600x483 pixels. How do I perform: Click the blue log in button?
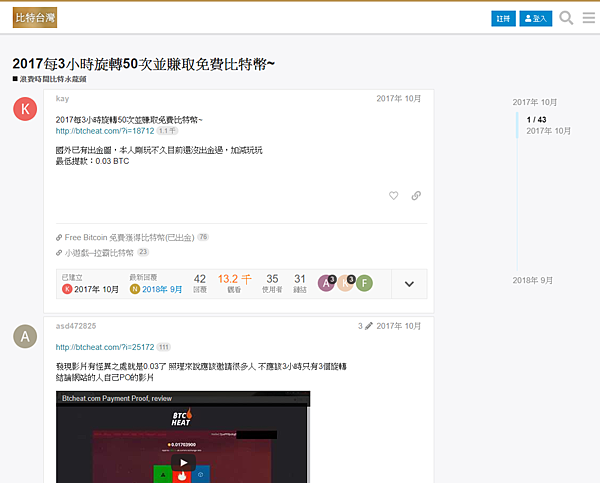(x=536, y=18)
